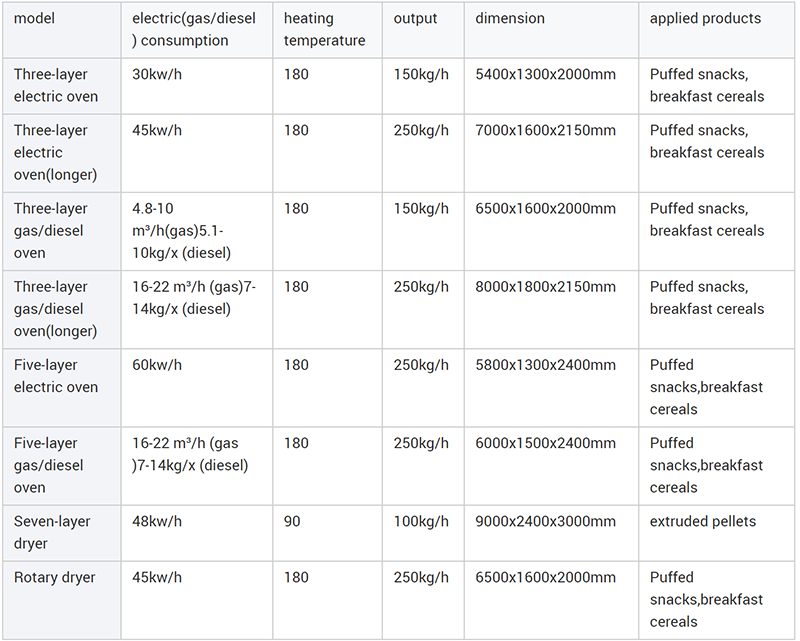
Task: Select the 5400x1300x2000mm dimension cell
Action: (x=551, y=86)
